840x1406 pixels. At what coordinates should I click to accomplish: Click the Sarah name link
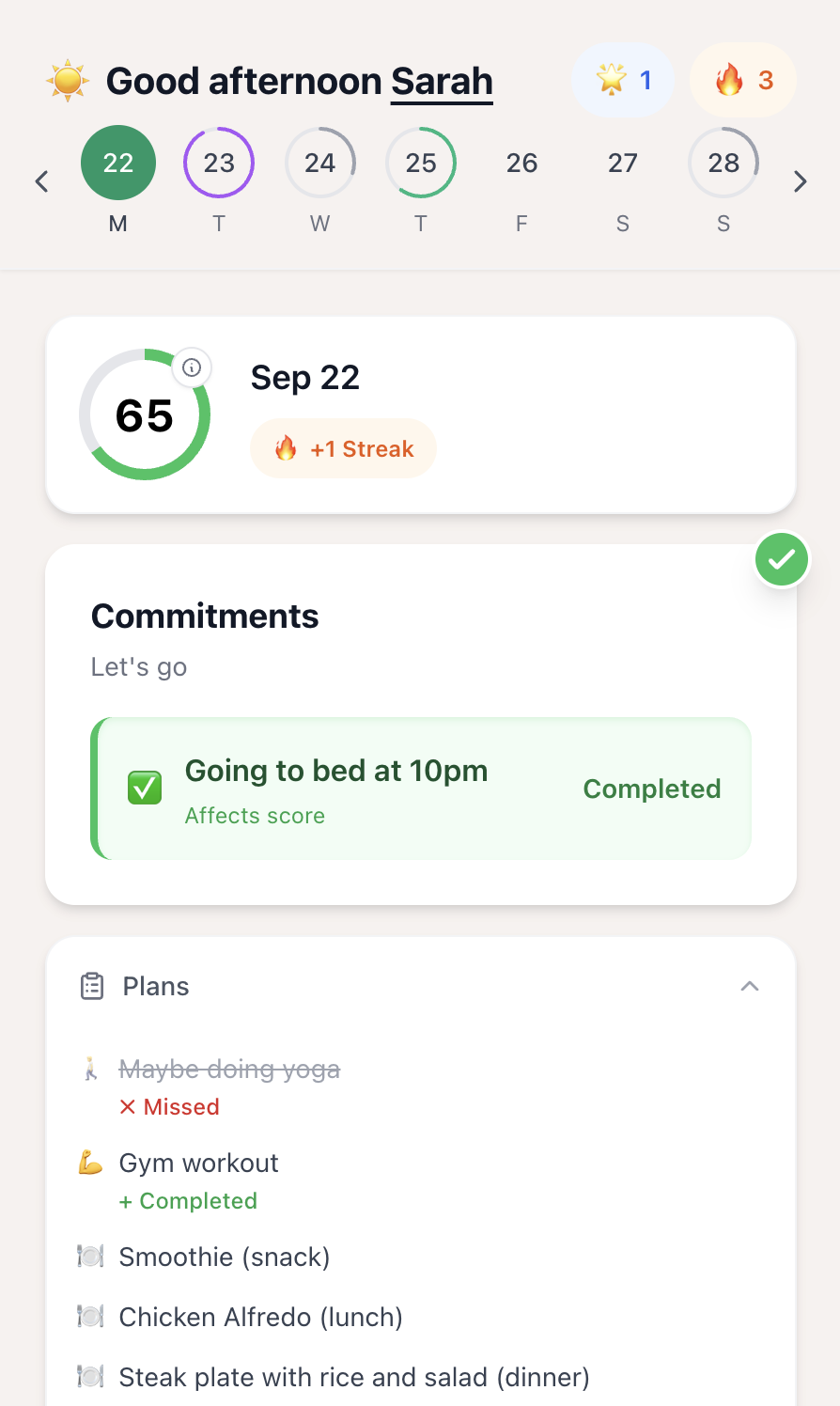(x=442, y=82)
